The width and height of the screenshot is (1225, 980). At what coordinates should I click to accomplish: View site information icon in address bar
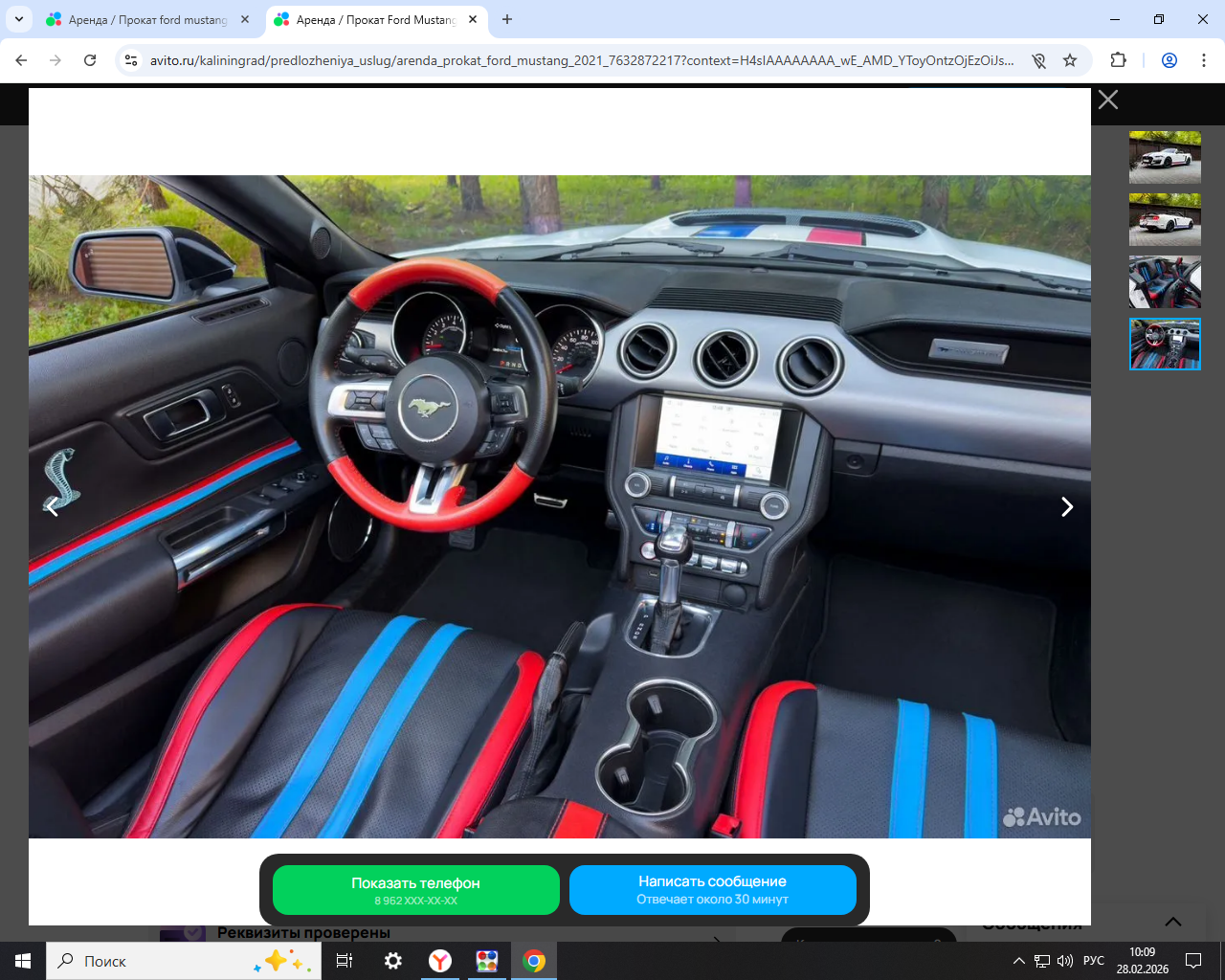(131, 60)
